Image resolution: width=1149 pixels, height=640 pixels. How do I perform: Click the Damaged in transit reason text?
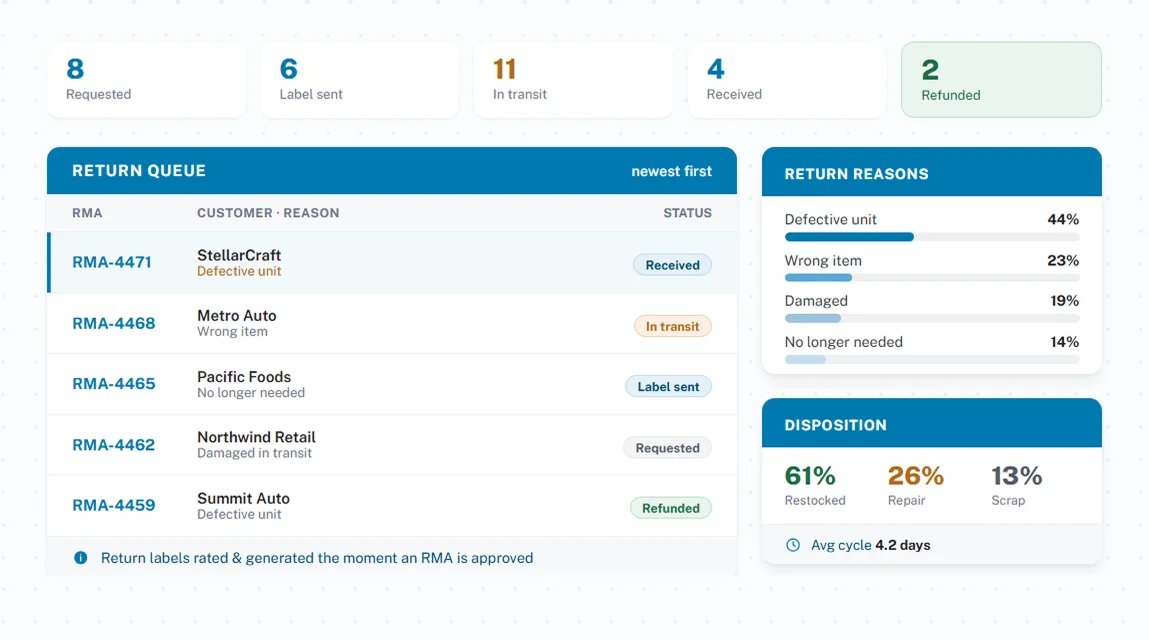pyautogui.click(x=254, y=453)
